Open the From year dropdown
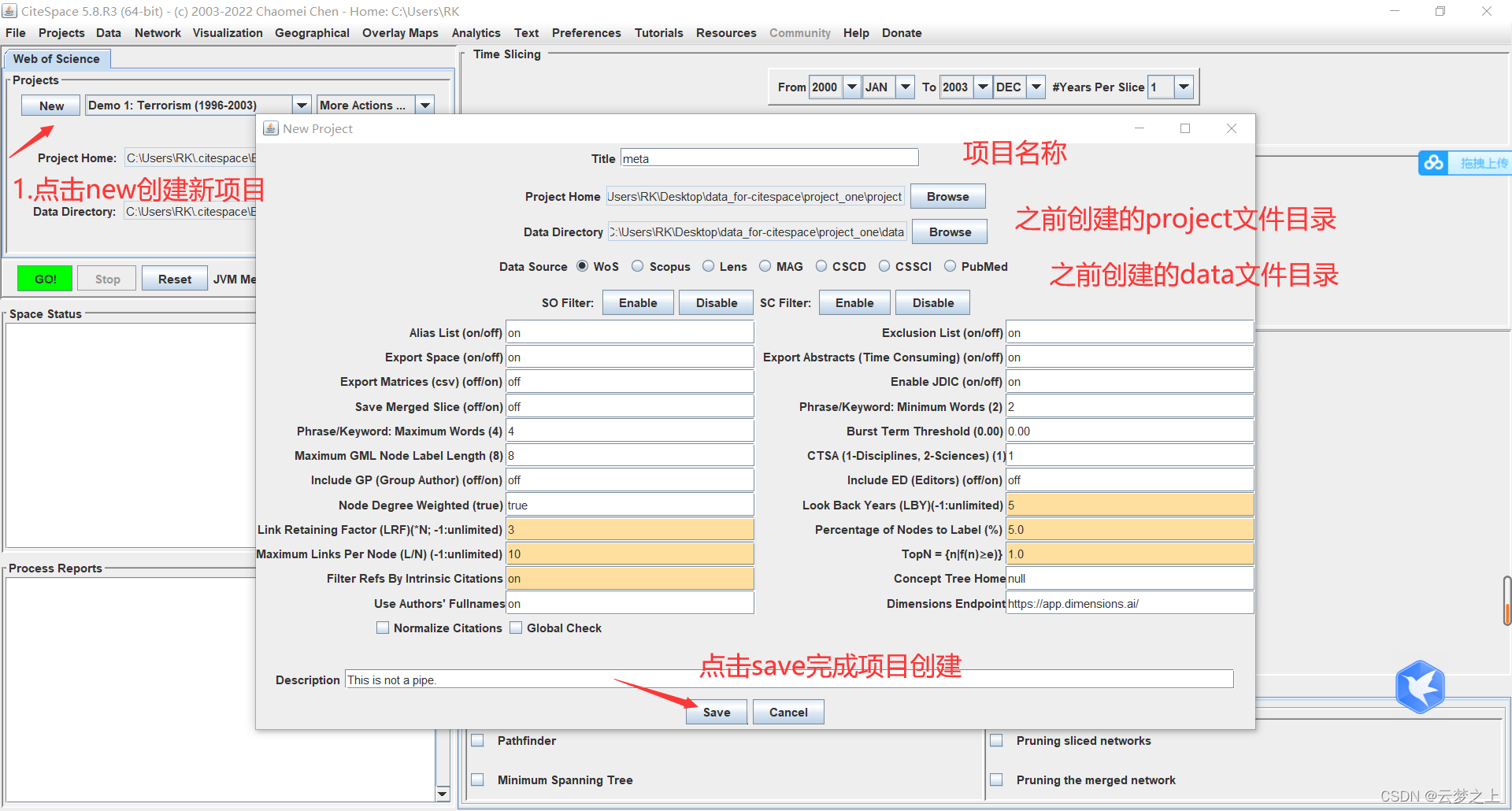The height and width of the screenshot is (811, 1512). 852,87
